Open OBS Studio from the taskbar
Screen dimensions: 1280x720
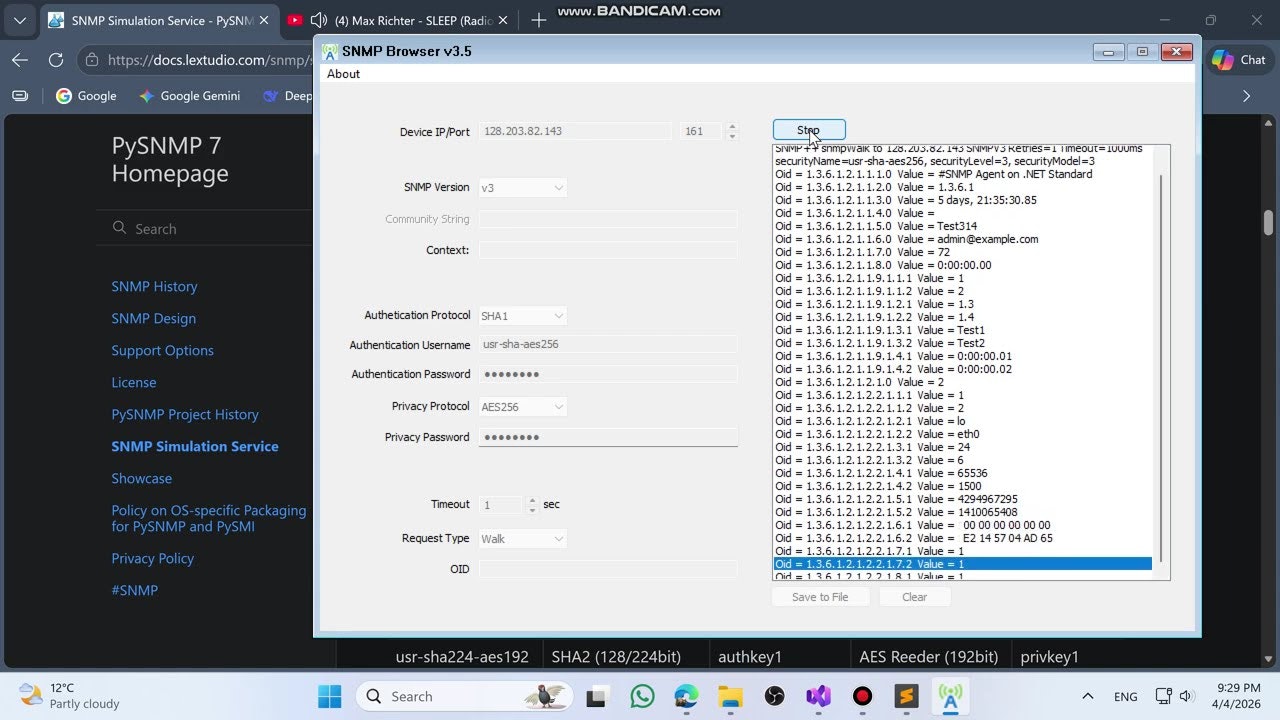pos(774,696)
